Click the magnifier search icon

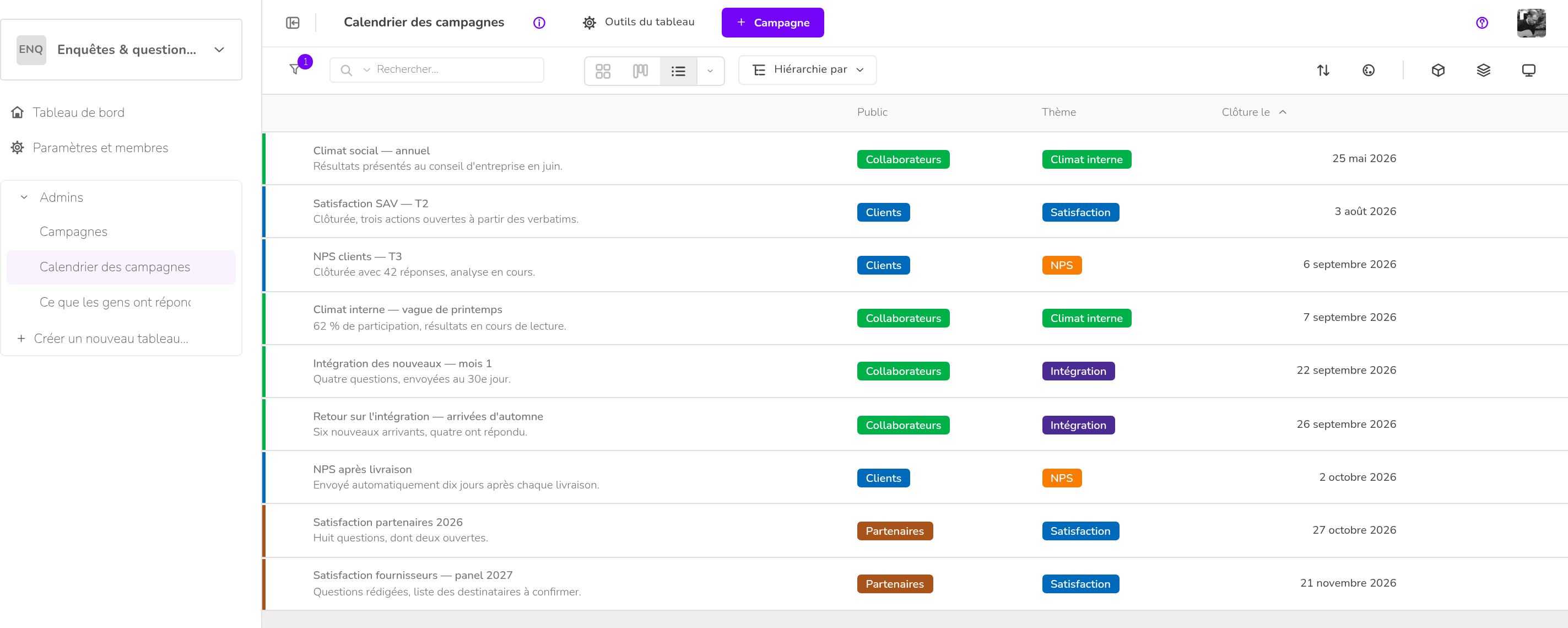pyautogui.click(x=347, y=70)
